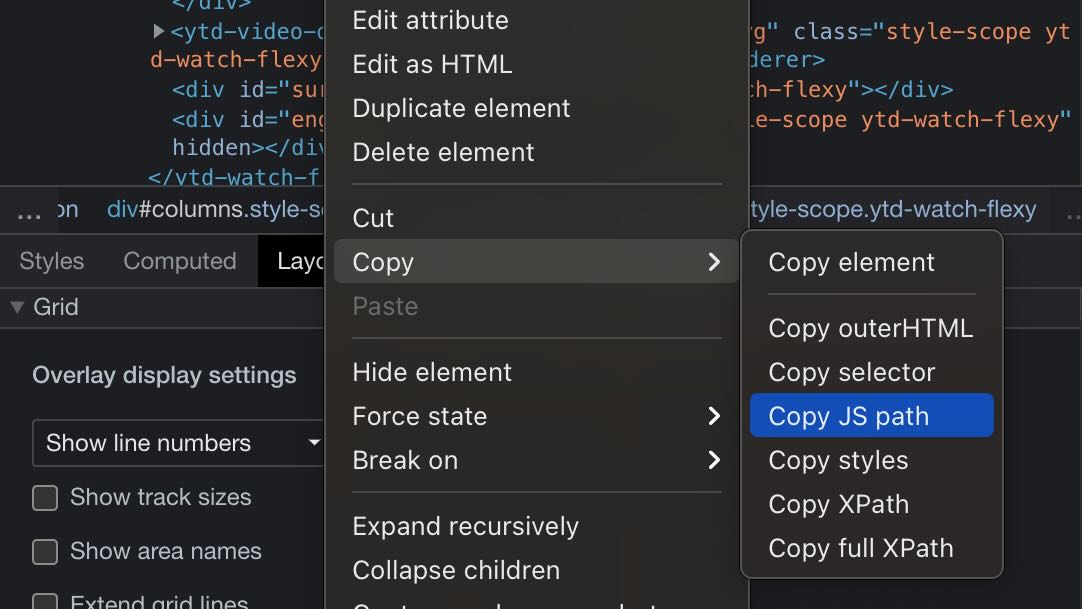Collapse the Grid section triangle
This screenshot has height=609, width=1082.
17,307
